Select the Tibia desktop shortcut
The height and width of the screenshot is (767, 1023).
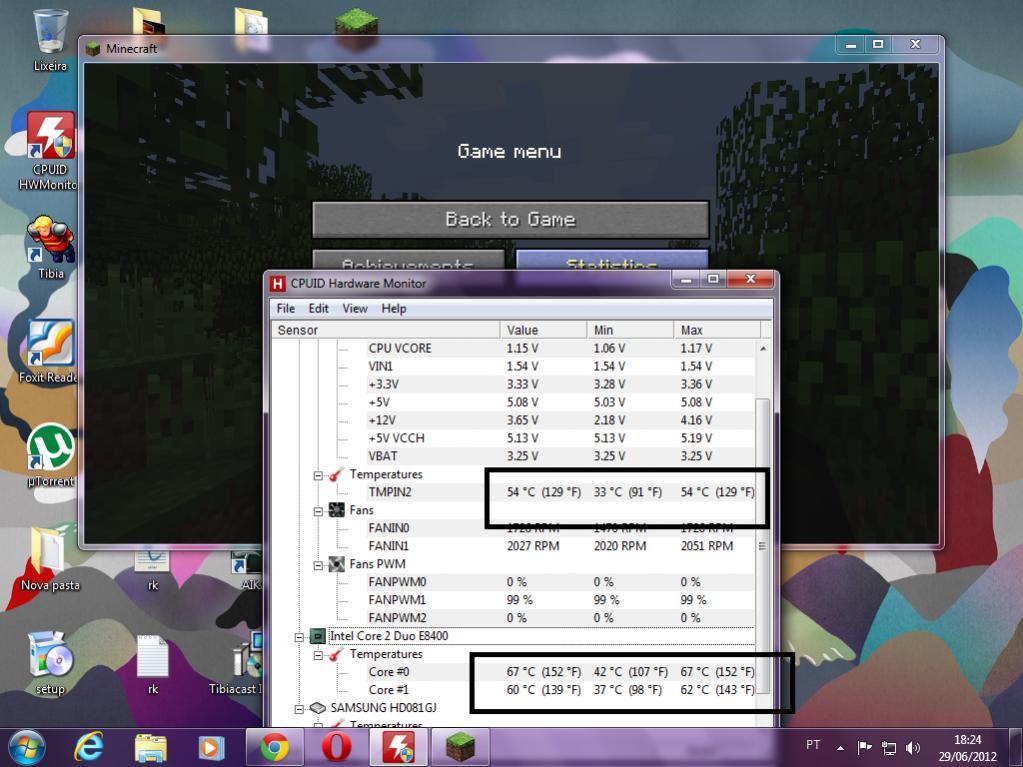tap(50, 247)
